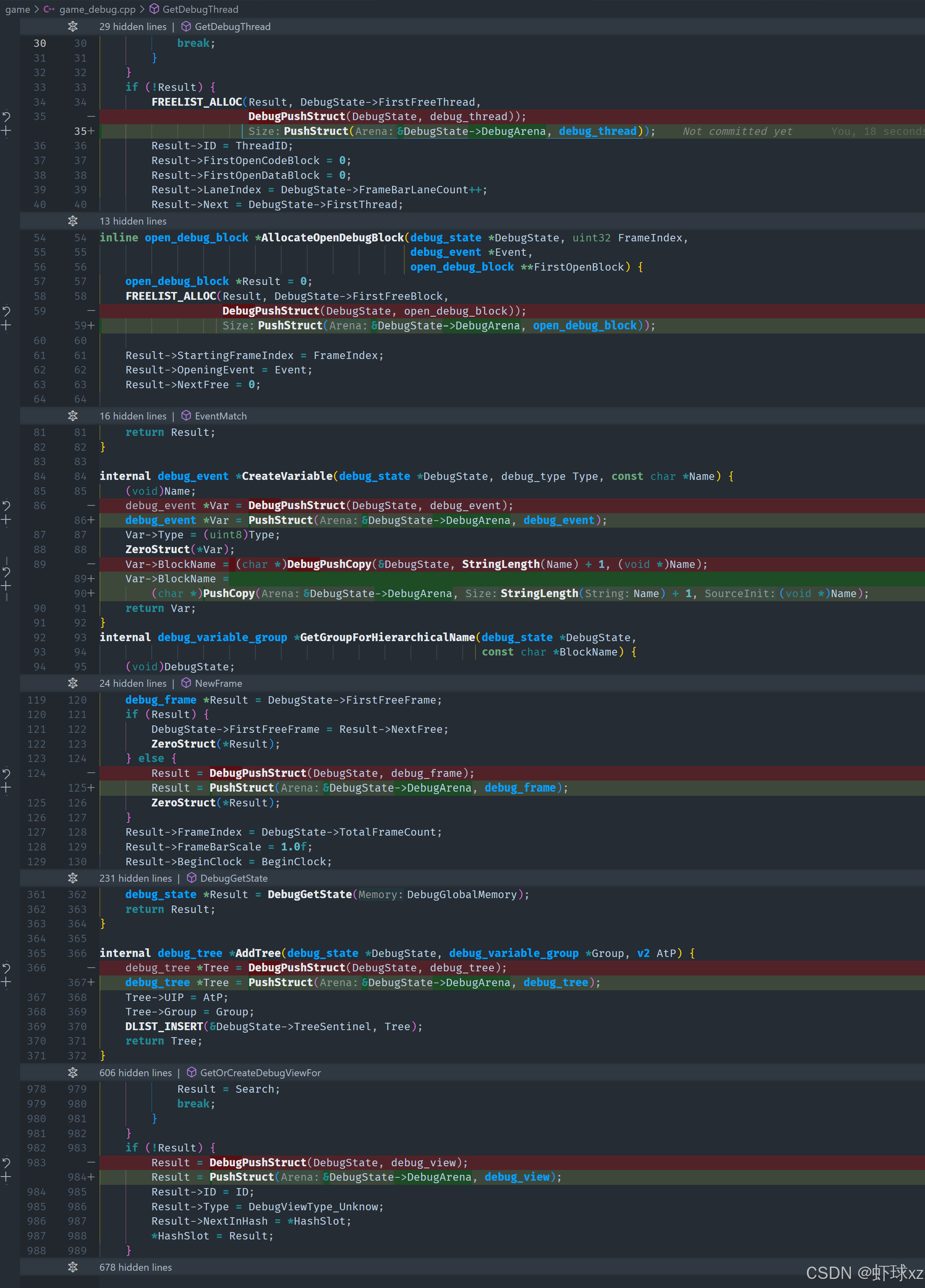Stage the PushStruct debug_thread change
Image resolution: width=925 pixels, height=1288 pixels.
pyautogui.click(x=6, y=131)
